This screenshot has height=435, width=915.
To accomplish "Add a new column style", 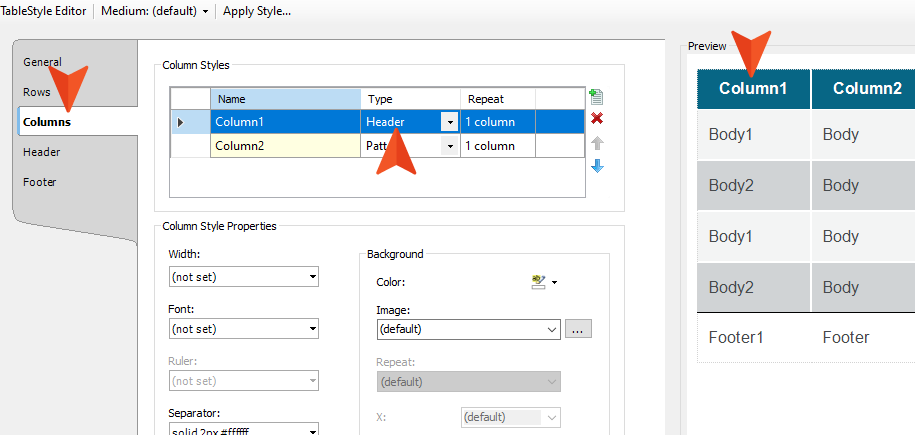I will click(x=597, y=97).
